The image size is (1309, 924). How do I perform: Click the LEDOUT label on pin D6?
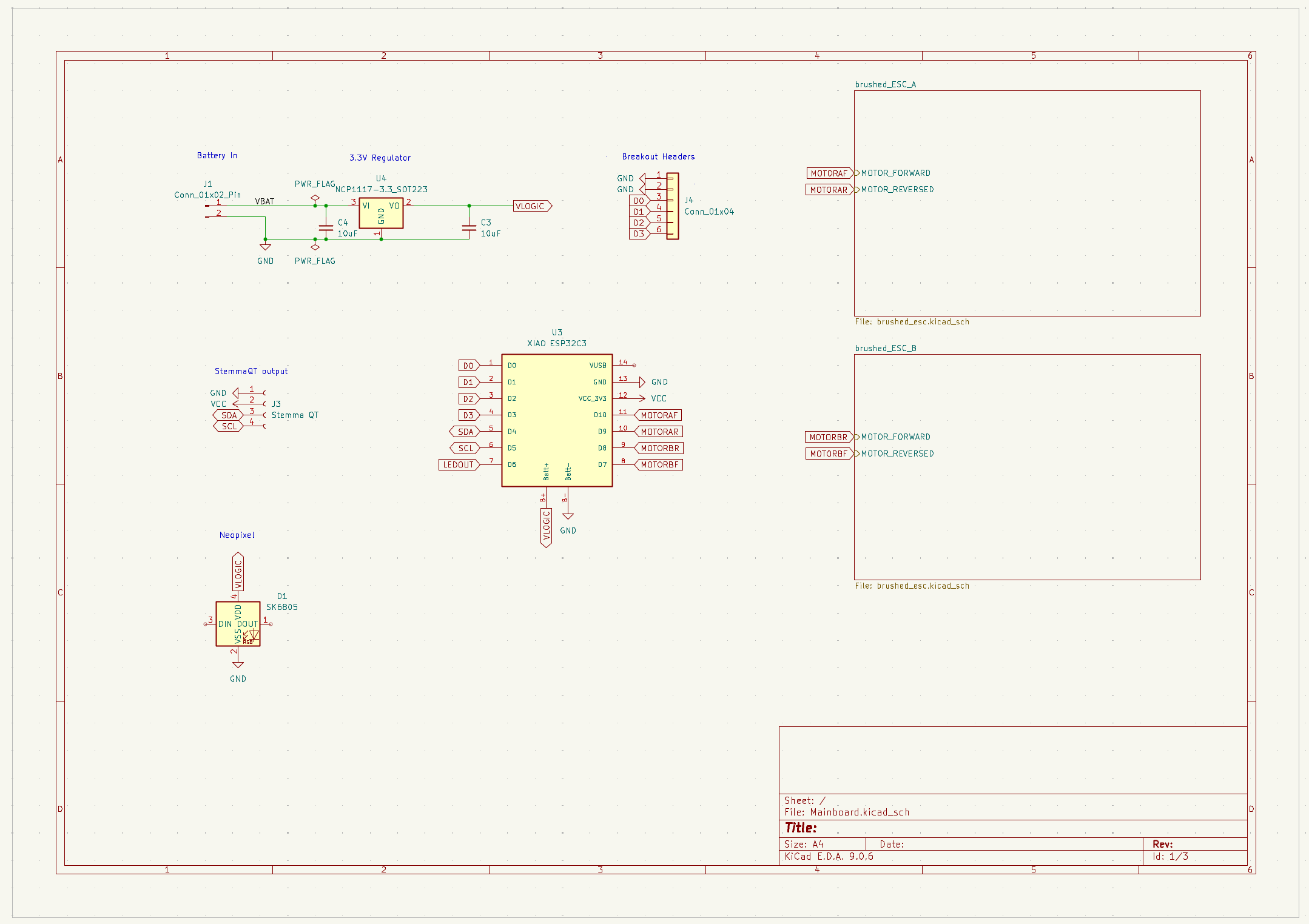[x=459, y=465]
